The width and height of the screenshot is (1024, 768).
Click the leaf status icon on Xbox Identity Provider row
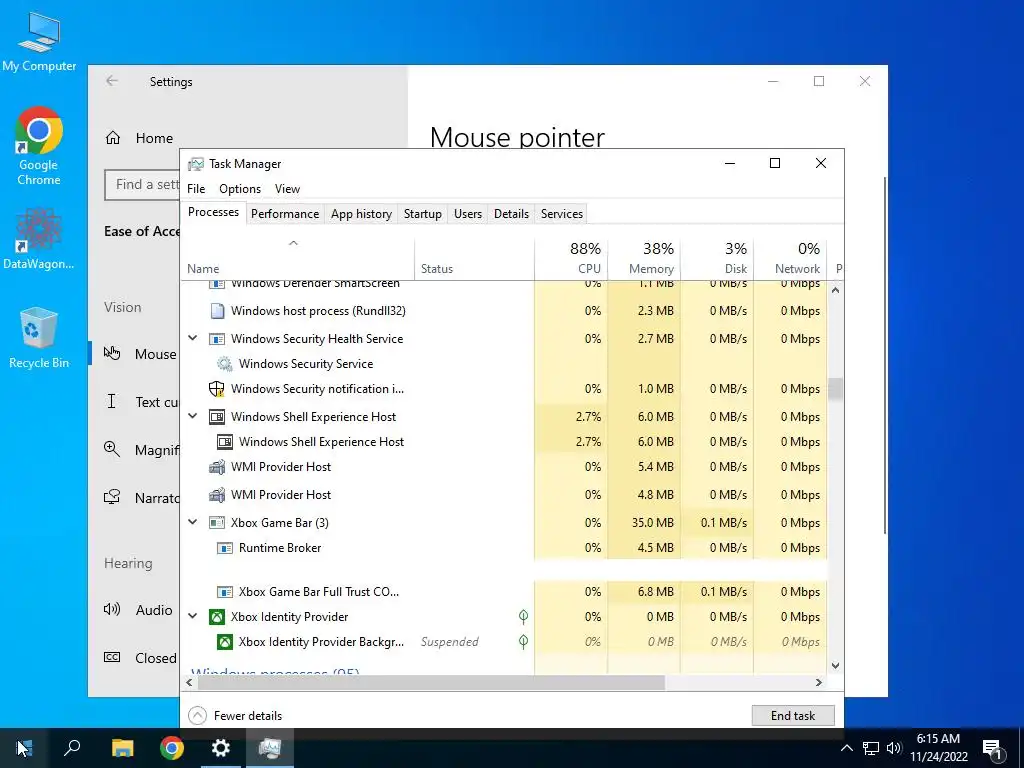[523, 616]
